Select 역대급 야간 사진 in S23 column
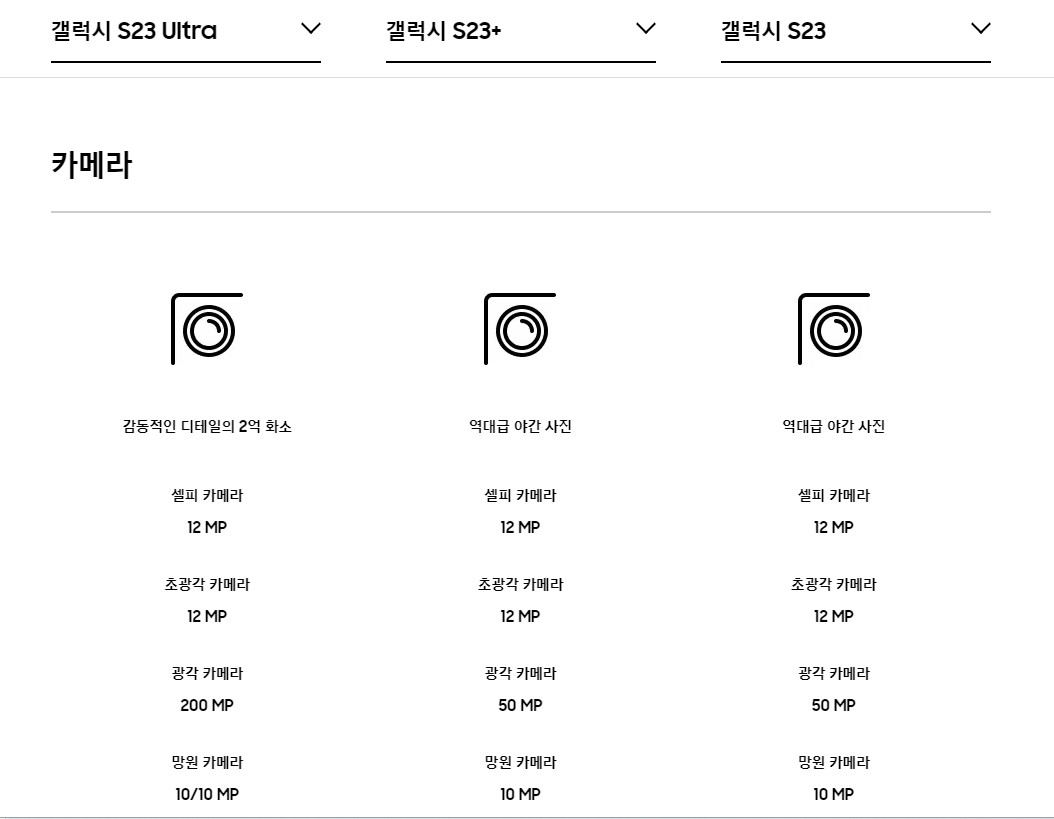This screenshot has height=819, width=1054. [x=834, y=426]
